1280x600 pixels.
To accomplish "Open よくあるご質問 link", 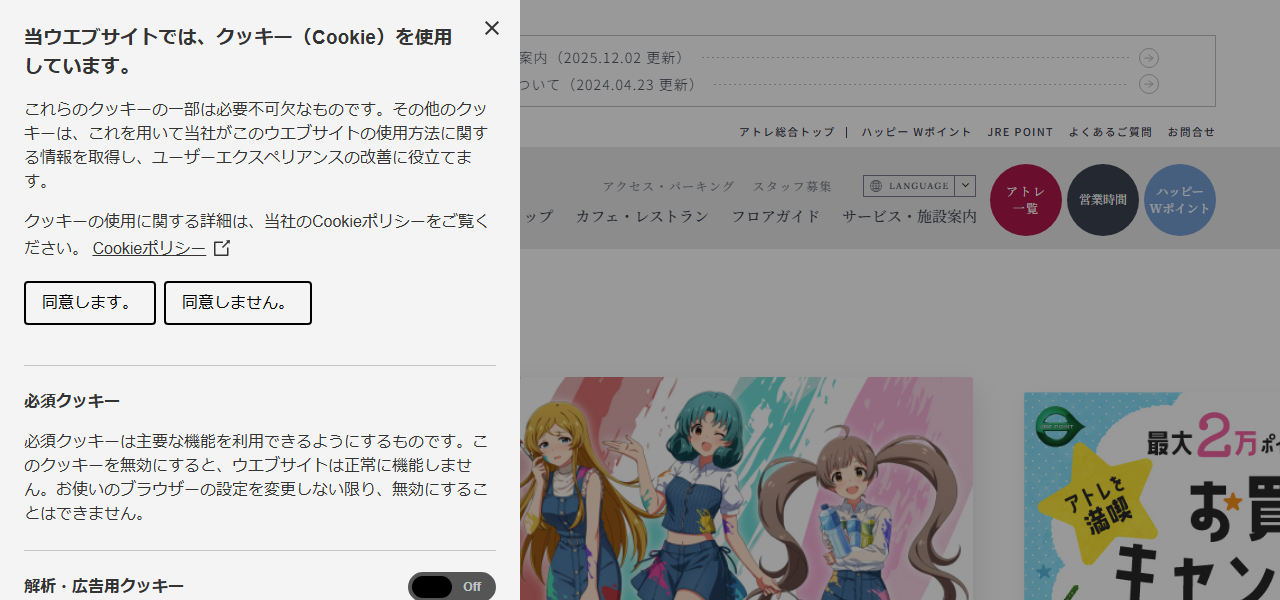I will pos(1110,132).
